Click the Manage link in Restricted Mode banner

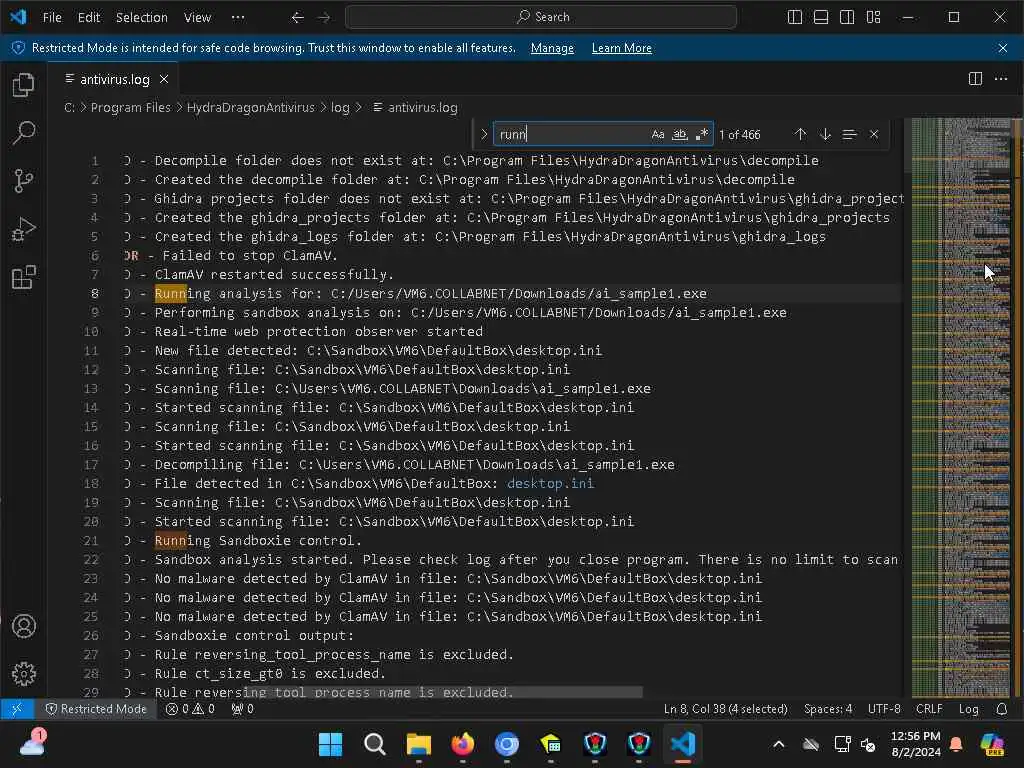(x=552, y=48)
